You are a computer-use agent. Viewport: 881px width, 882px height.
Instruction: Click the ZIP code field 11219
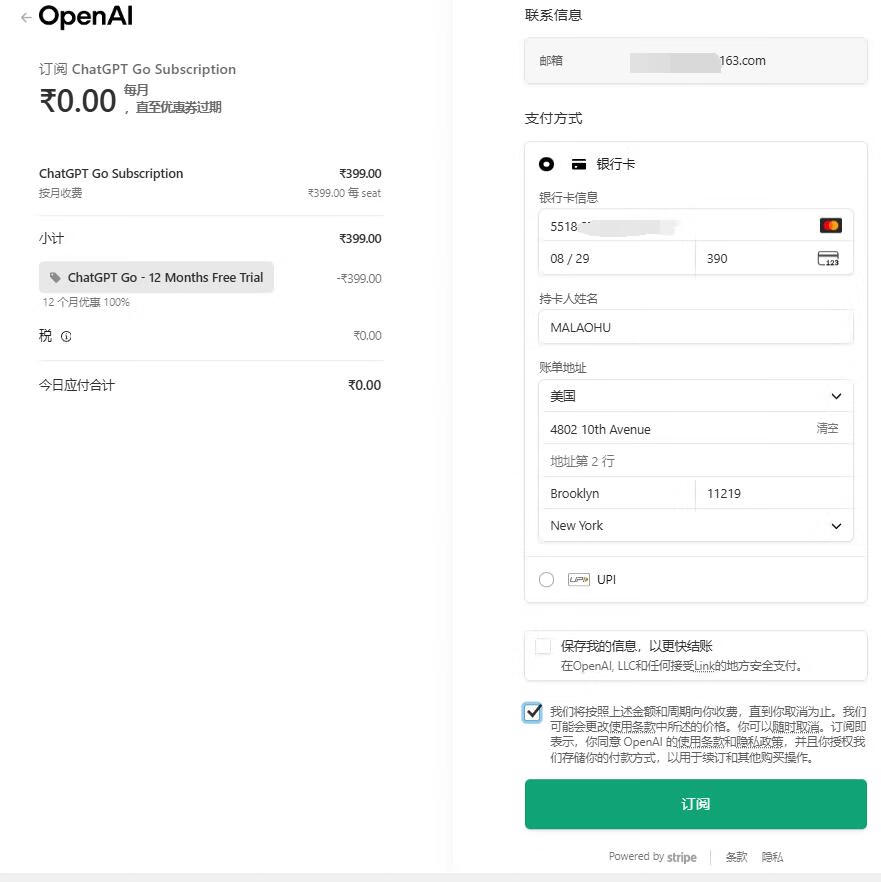[x=774, y=494]
